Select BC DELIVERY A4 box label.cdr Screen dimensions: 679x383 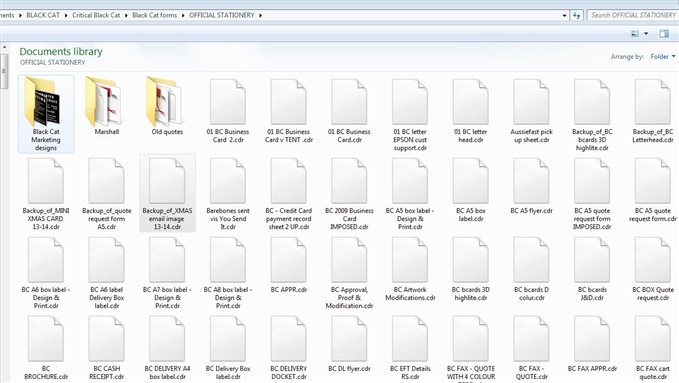pos(167,348)
